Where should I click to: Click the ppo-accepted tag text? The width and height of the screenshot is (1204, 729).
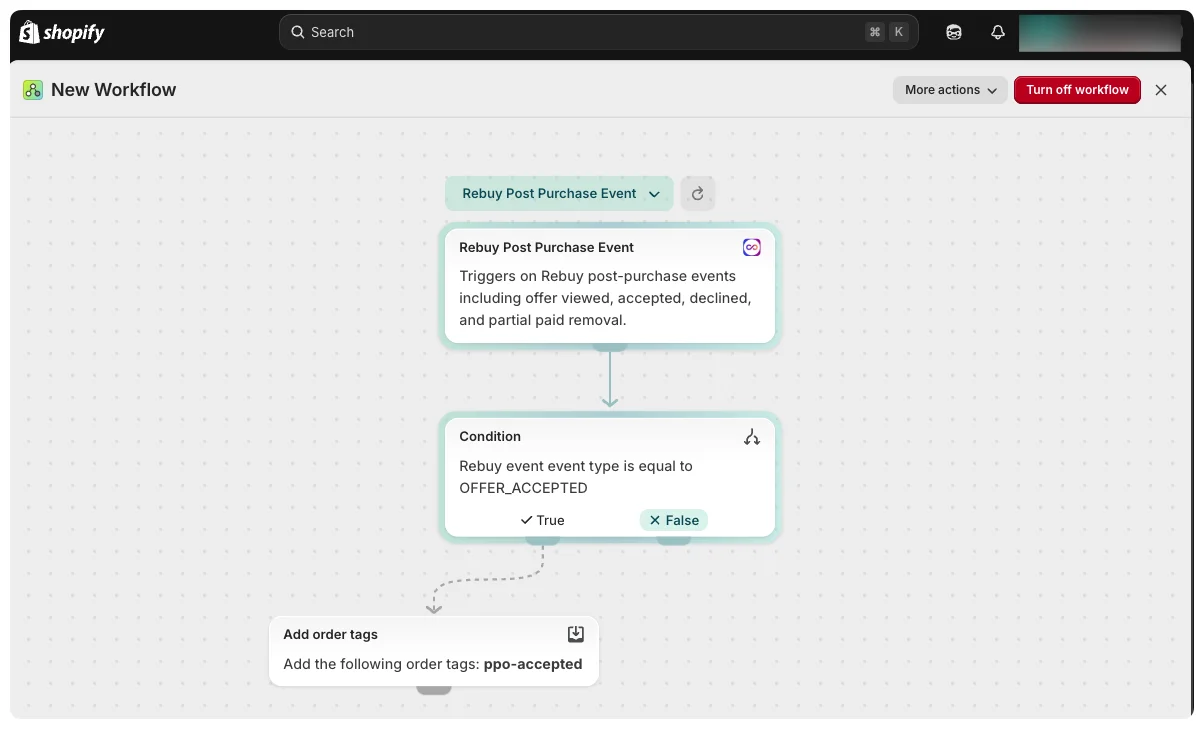coord(533,664)
